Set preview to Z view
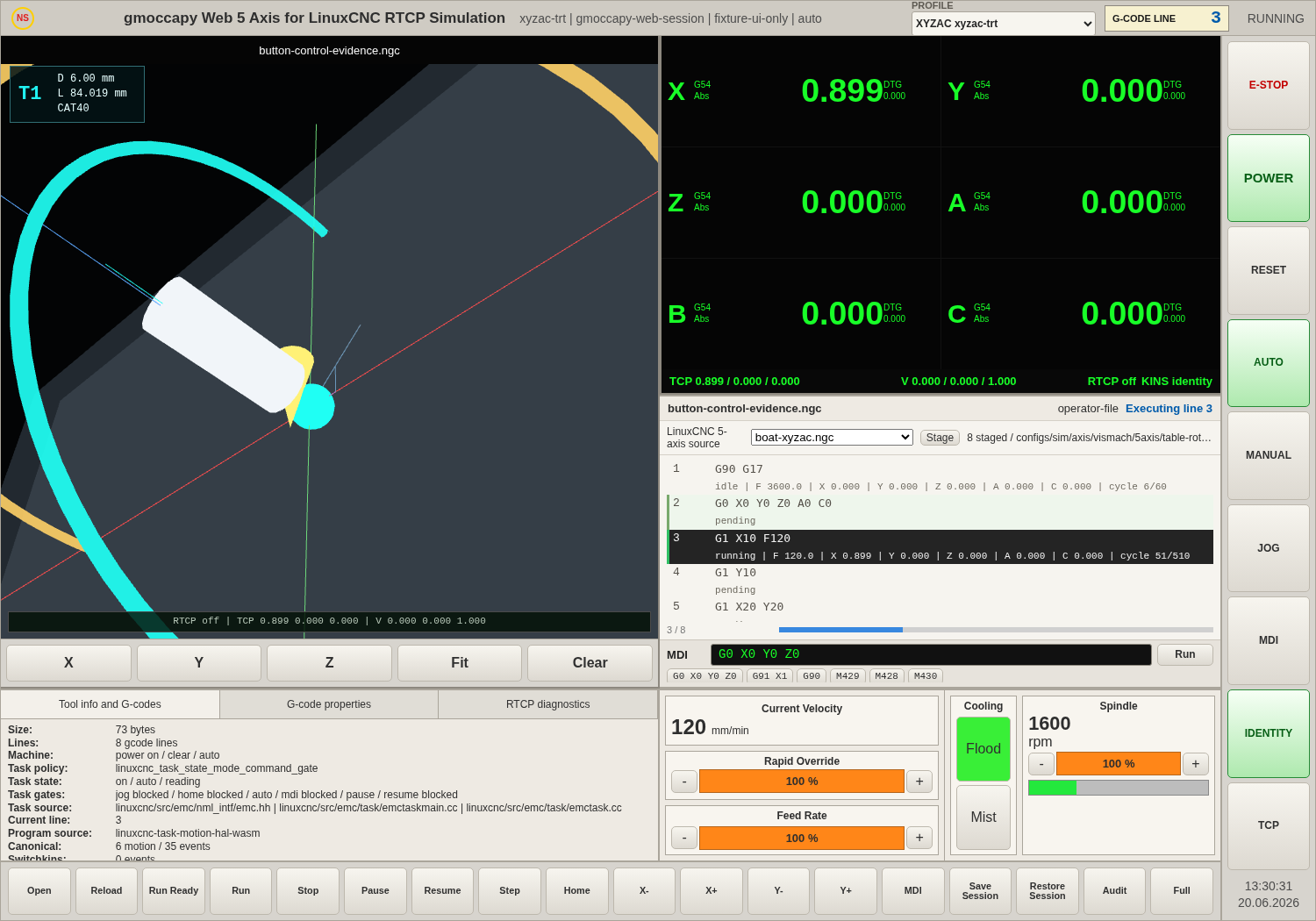The height and width of the screenshot is (921, 1316). click(329, 663)
